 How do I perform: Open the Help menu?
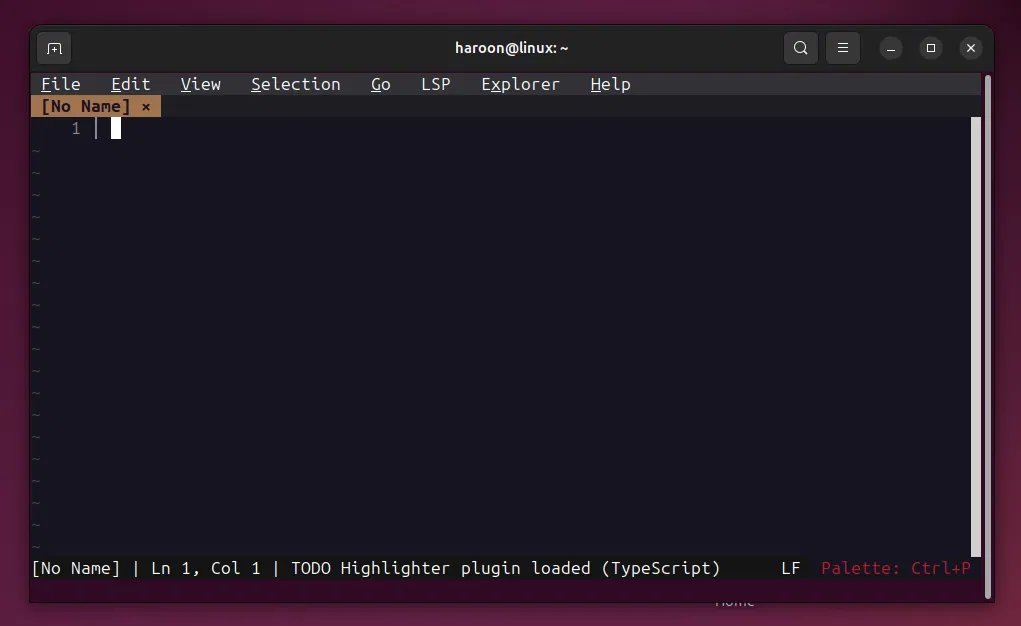(610, 84)
